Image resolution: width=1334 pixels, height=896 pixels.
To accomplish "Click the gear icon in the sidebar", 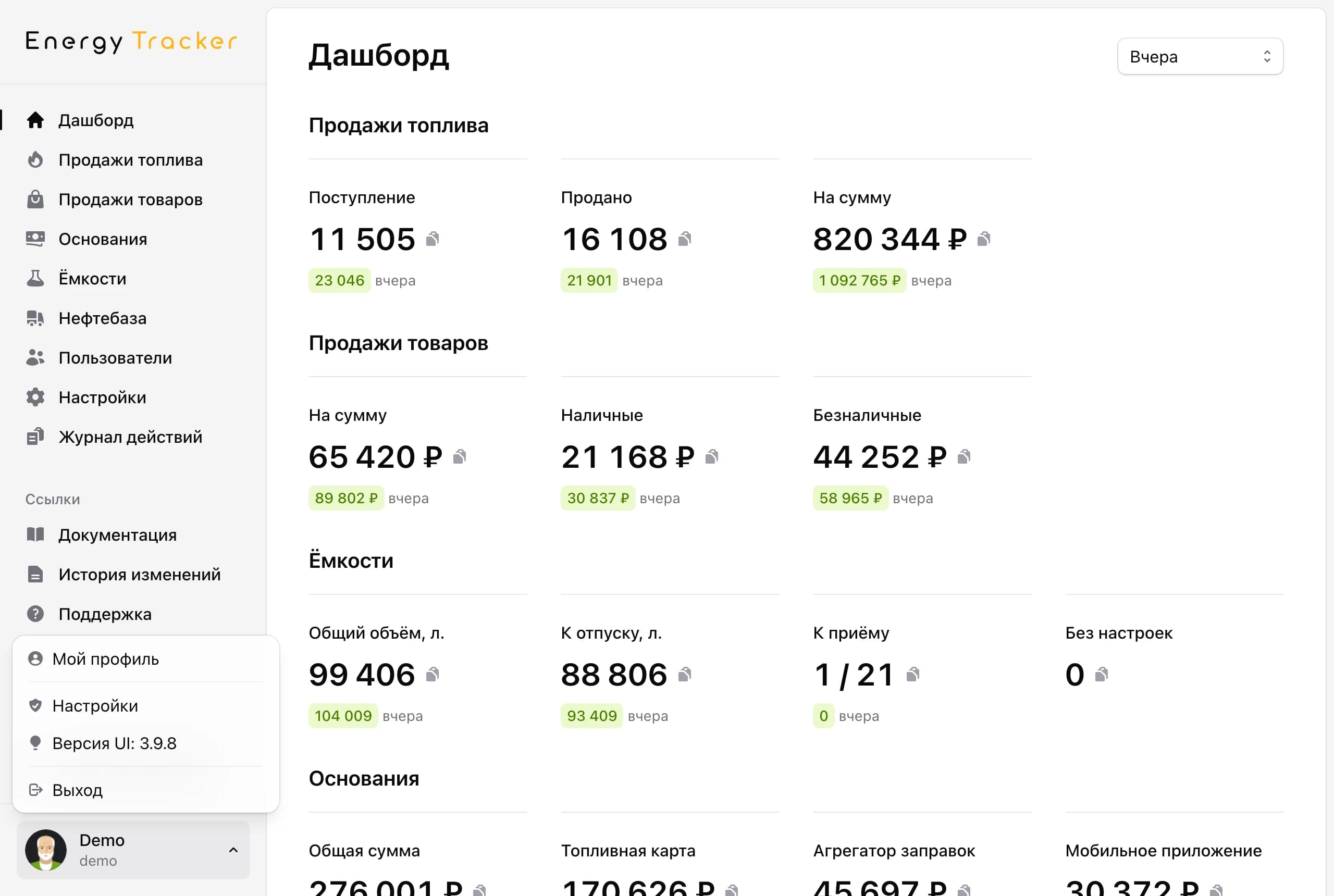I will pos(35,397).
